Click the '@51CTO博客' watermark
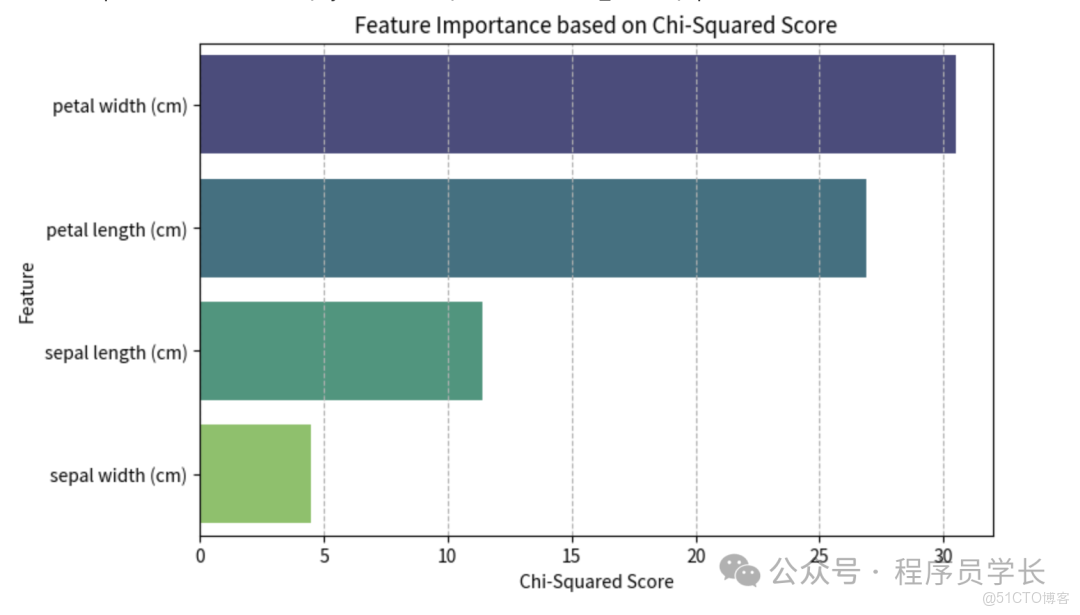 [x=1026, y=598]
